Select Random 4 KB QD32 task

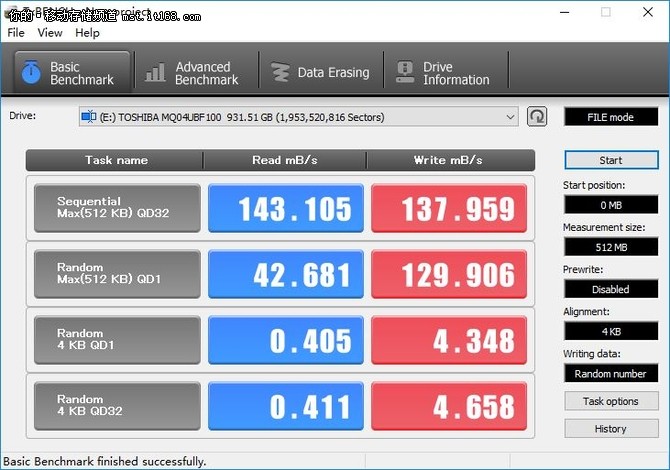coord(117,406)
